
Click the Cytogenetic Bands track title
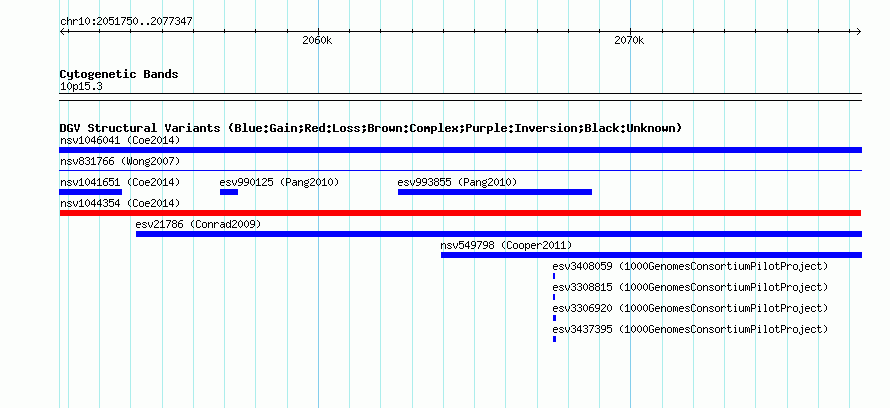pyautogui.click(x=119, y=74)
